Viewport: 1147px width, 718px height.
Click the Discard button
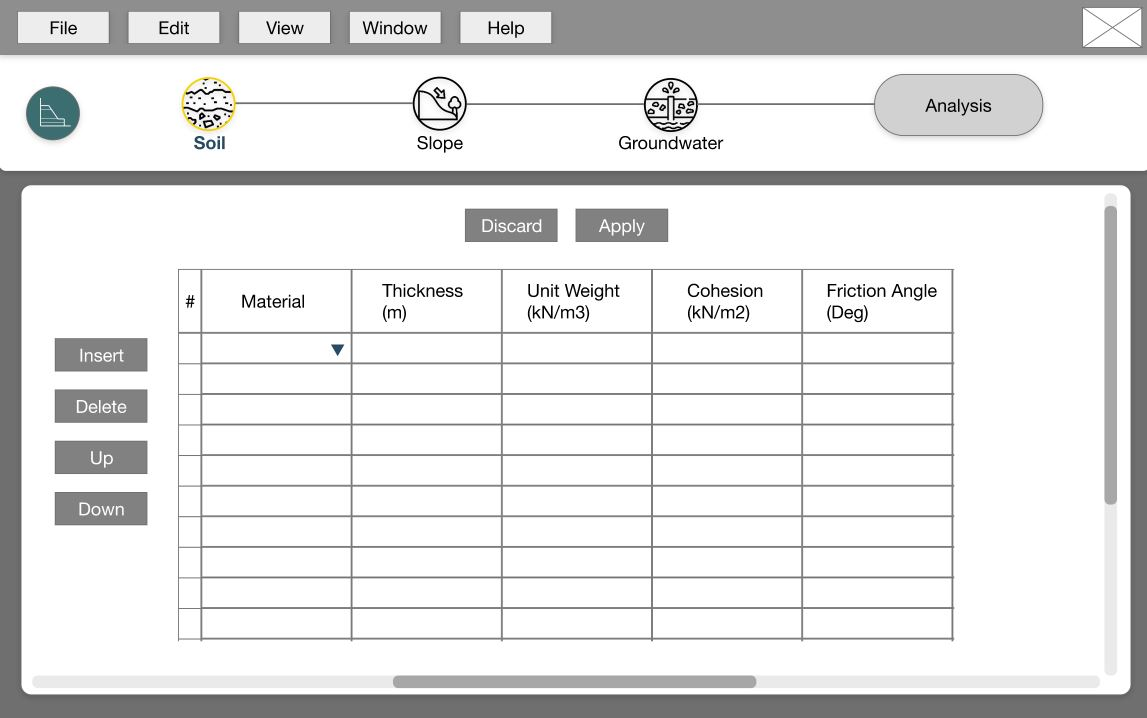click(x=511, y=226)
